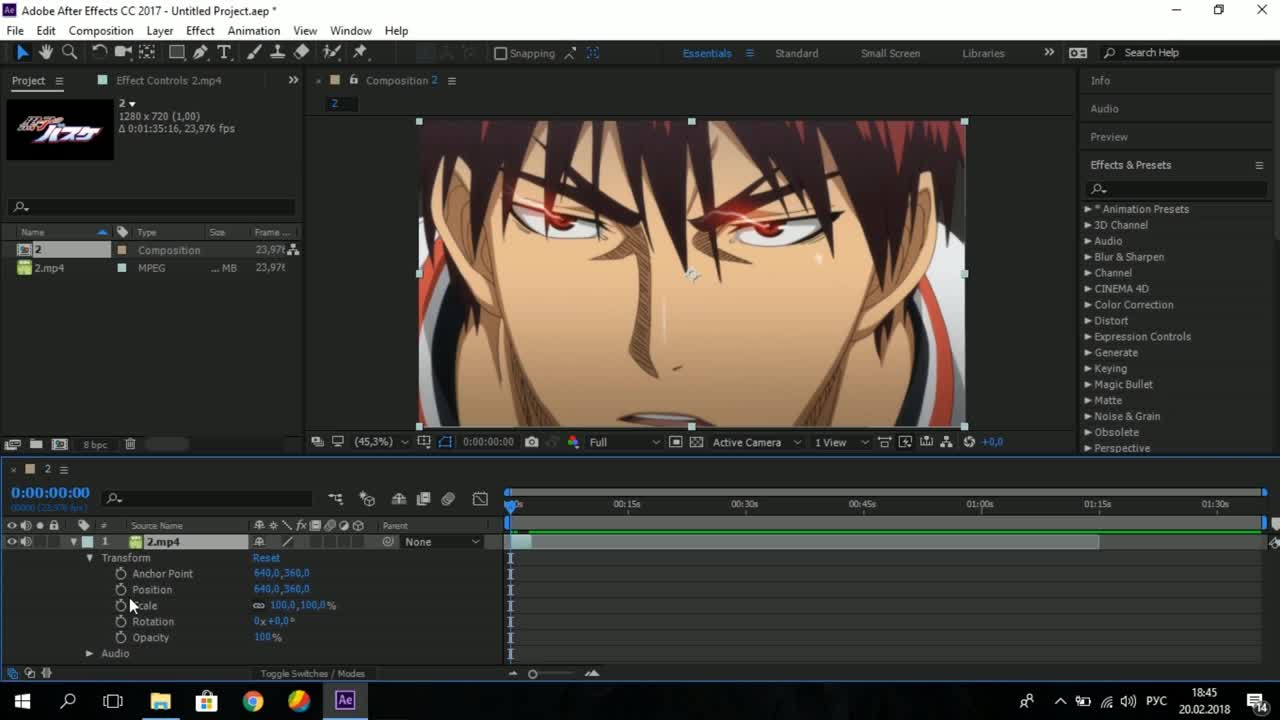
Task: Click the Reset Exposure icon in viewer
Action: 969,442
